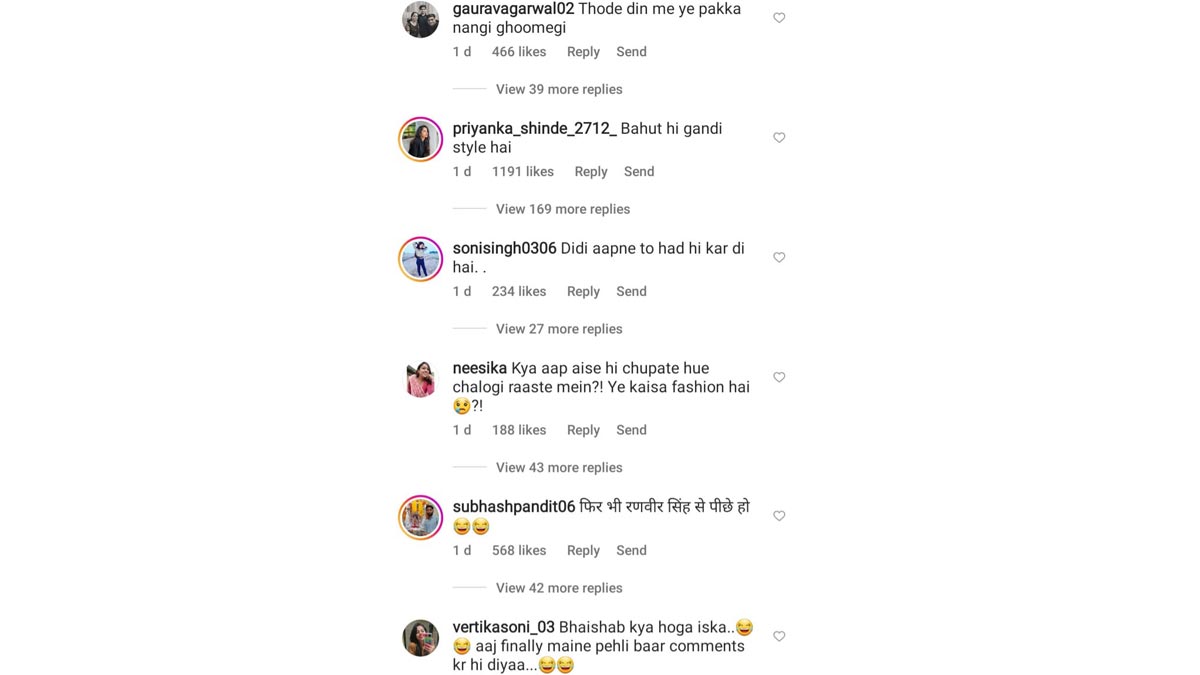Click 234 likes on sonisingh0306's comment
Image resolution: width=1200 pixels, height=675 pixels.
pyautogui.click(x=518, y=291)
